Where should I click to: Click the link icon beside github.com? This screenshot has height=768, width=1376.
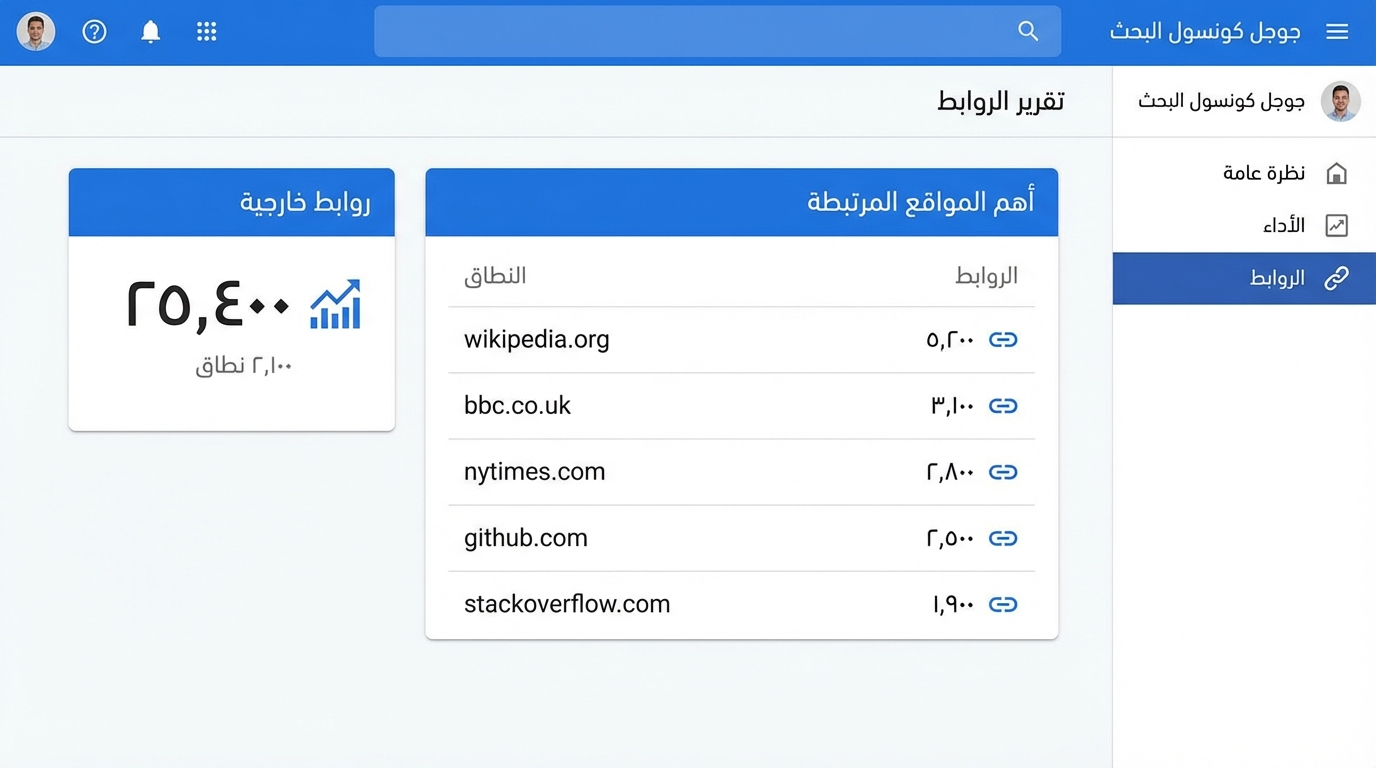[1003, 538]
